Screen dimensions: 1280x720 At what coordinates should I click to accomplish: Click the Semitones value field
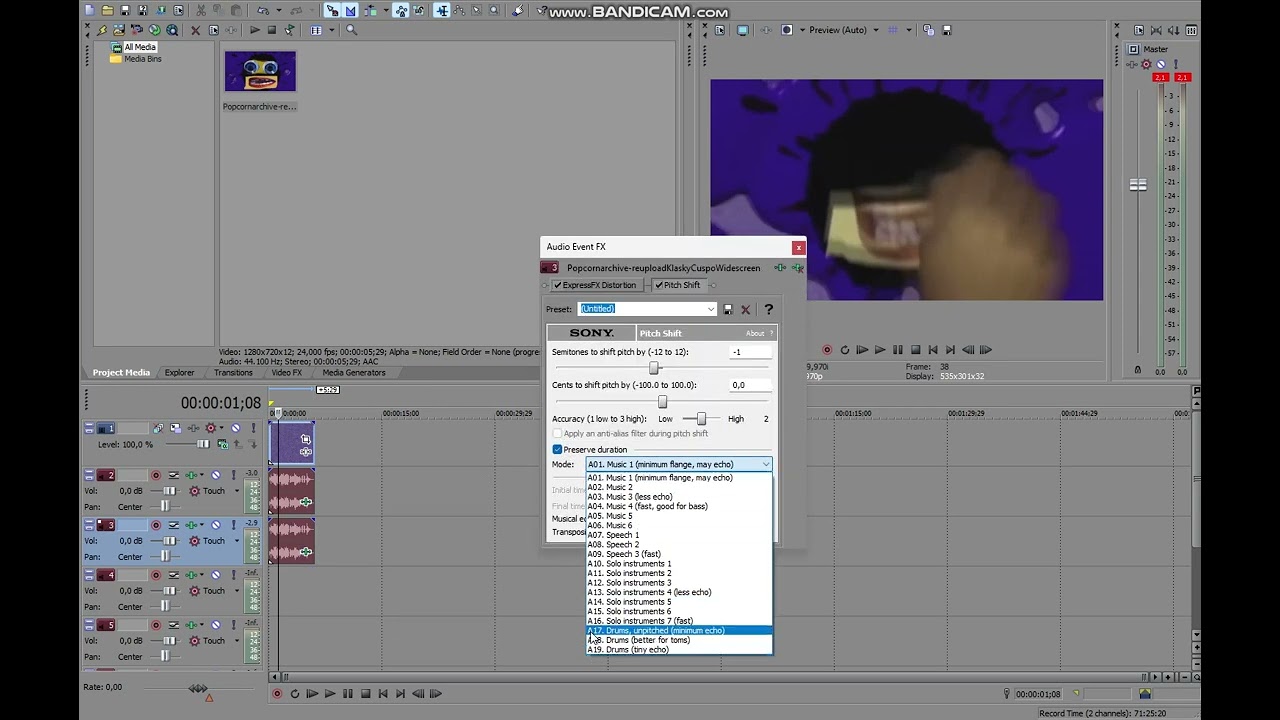coord(750,352)
